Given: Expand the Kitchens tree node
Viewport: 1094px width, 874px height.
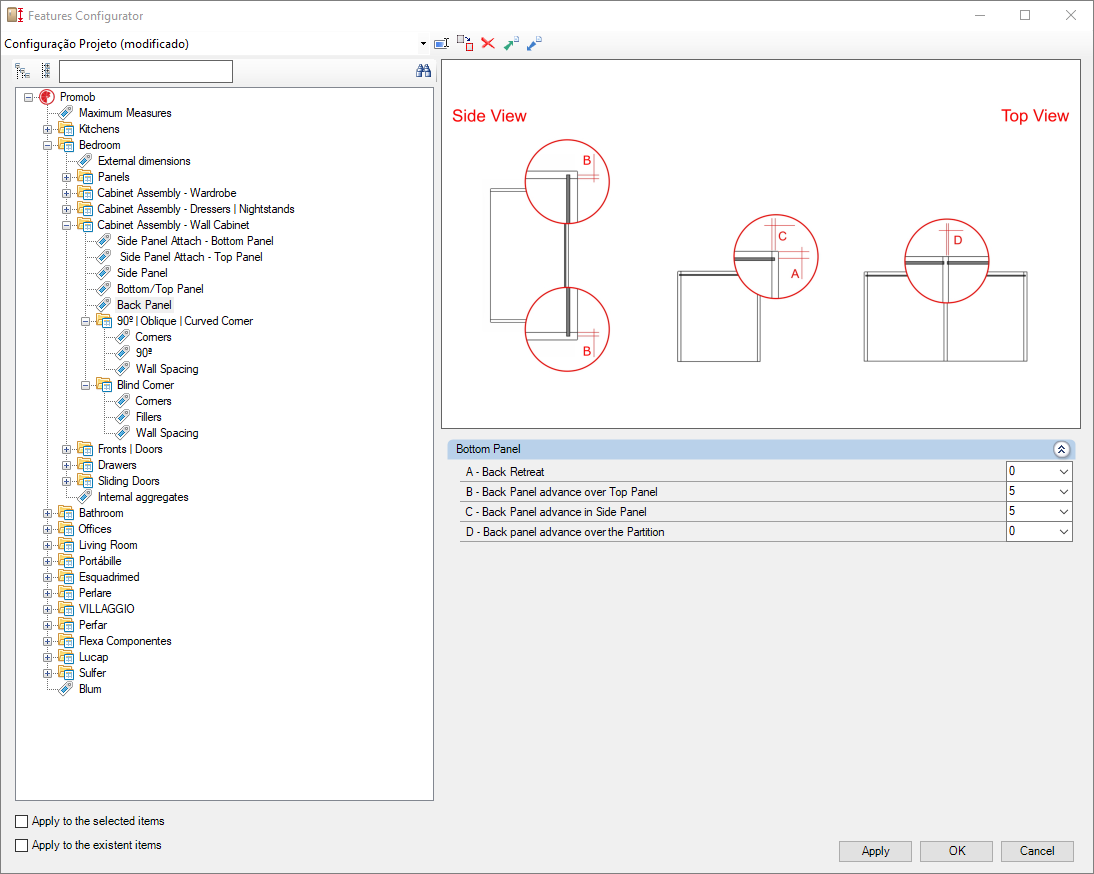Looking at the screenshot, I should (47, 129).
